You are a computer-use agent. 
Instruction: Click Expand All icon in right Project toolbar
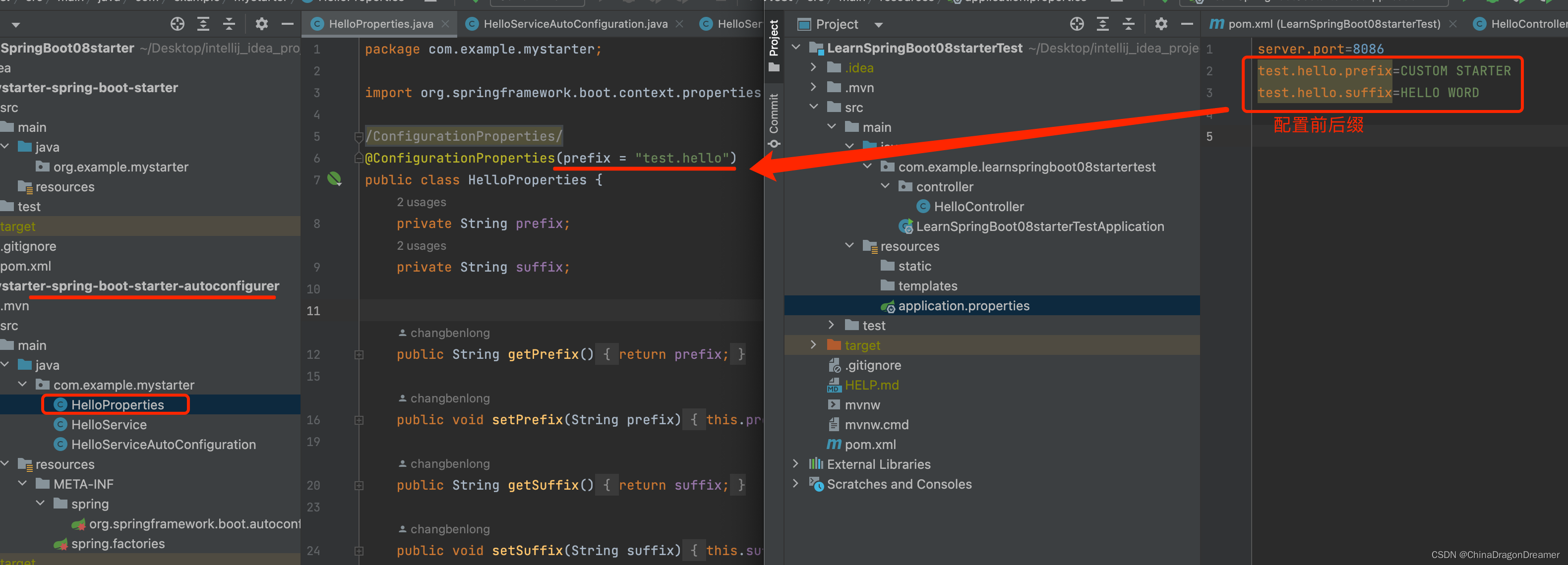tap(1102, 24)
